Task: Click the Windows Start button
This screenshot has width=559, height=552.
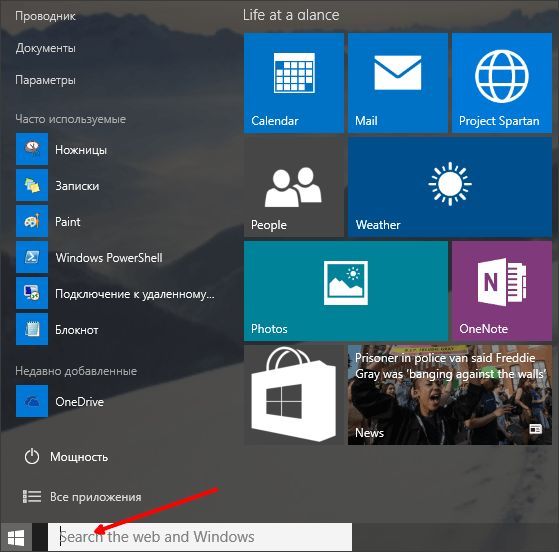Action: click(16, 537)
